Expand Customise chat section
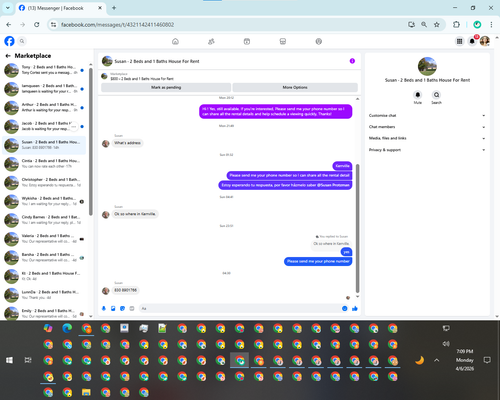This screenshot has width=500, height=400. pyautogui.click(x=427, y=115)
